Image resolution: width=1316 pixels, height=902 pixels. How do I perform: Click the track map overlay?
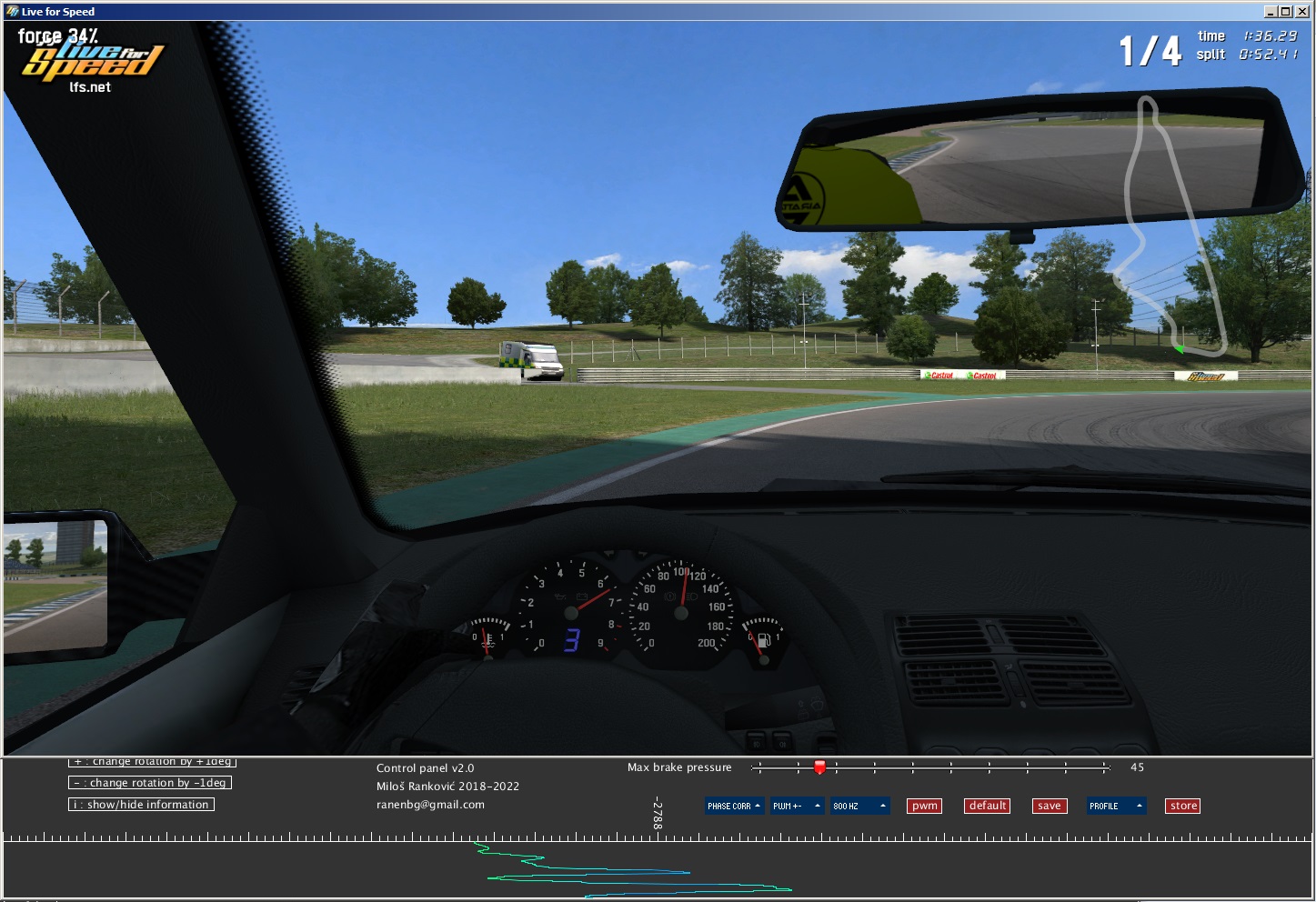pos(1172,225)
